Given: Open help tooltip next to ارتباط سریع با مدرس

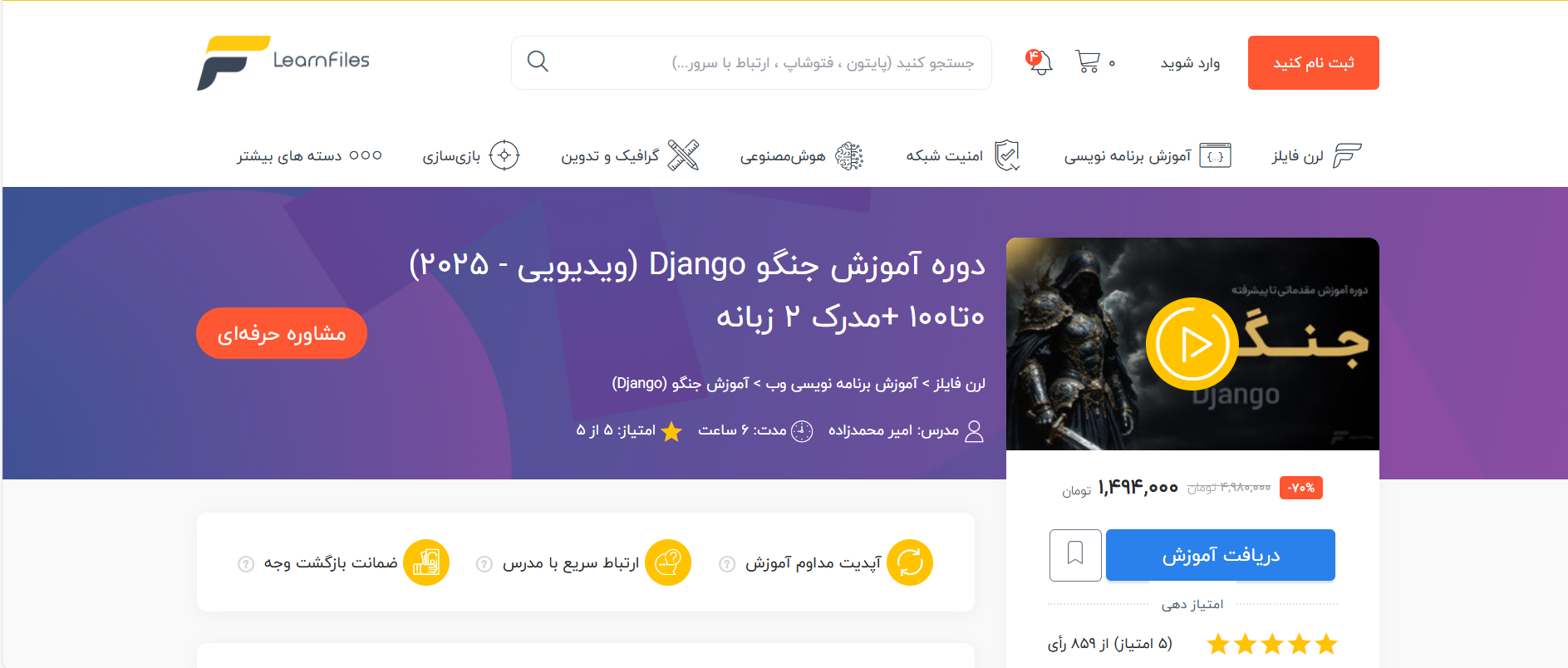Looking at the screenshot, I should 484,564.
